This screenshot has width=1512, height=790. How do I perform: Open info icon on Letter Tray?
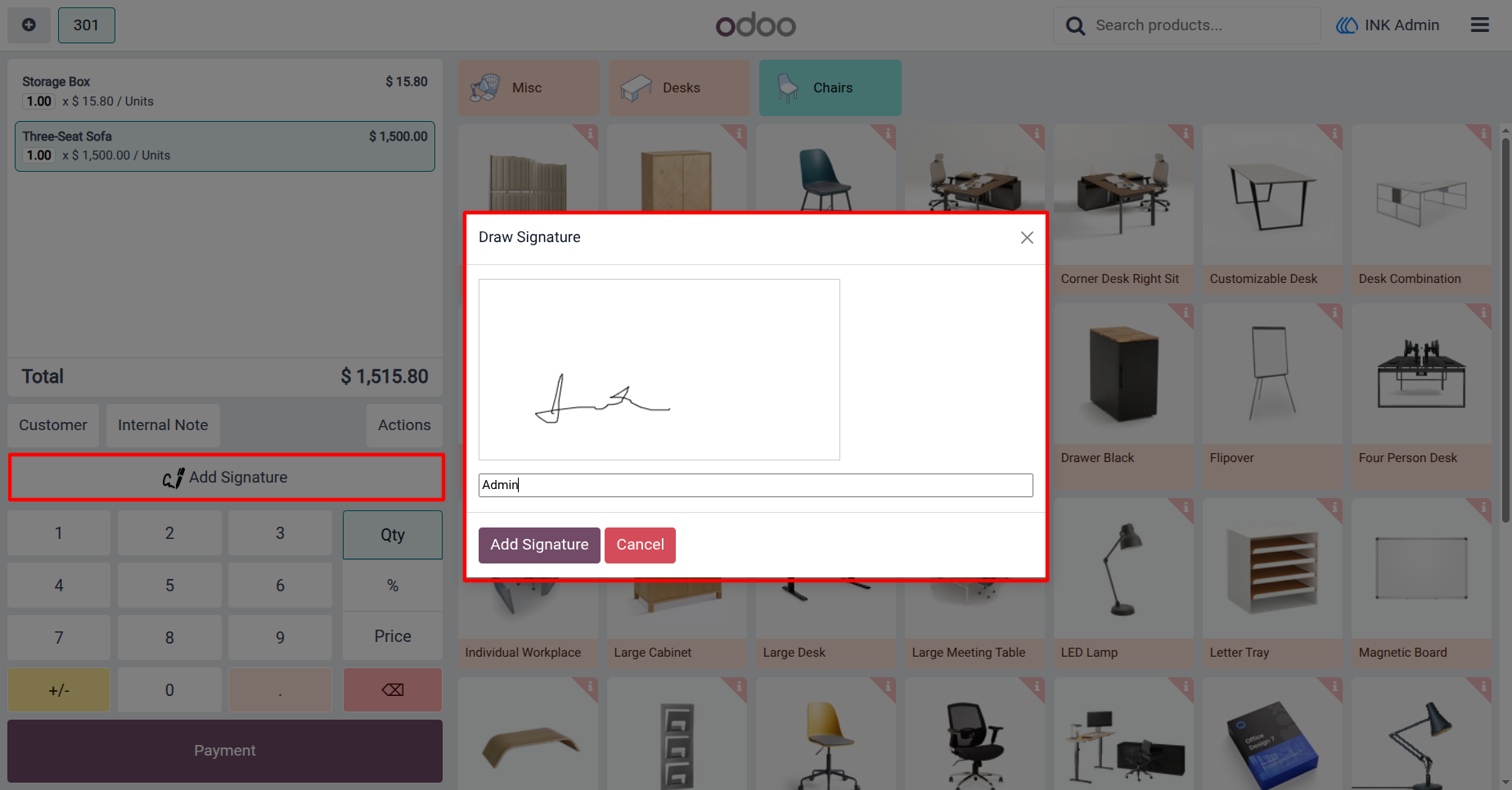[x=1333, y=508]
